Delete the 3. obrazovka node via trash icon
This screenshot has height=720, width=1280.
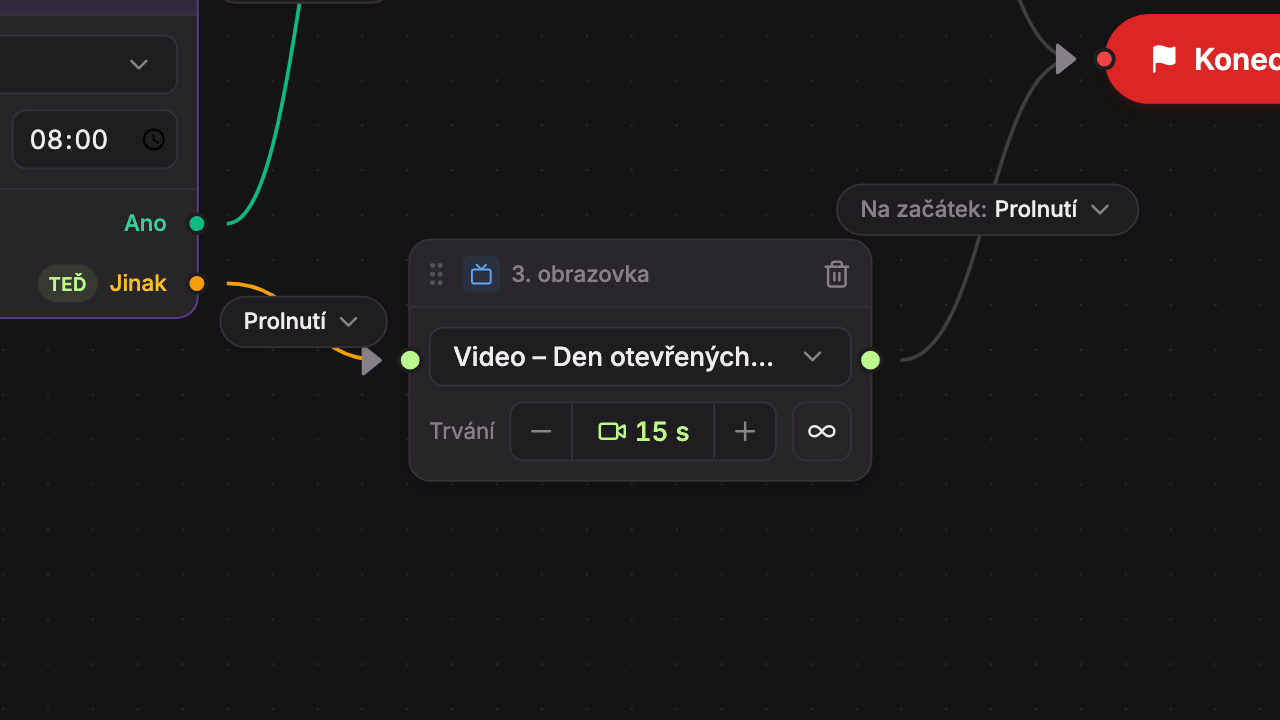pyautogui.click(x=837, y=274)
